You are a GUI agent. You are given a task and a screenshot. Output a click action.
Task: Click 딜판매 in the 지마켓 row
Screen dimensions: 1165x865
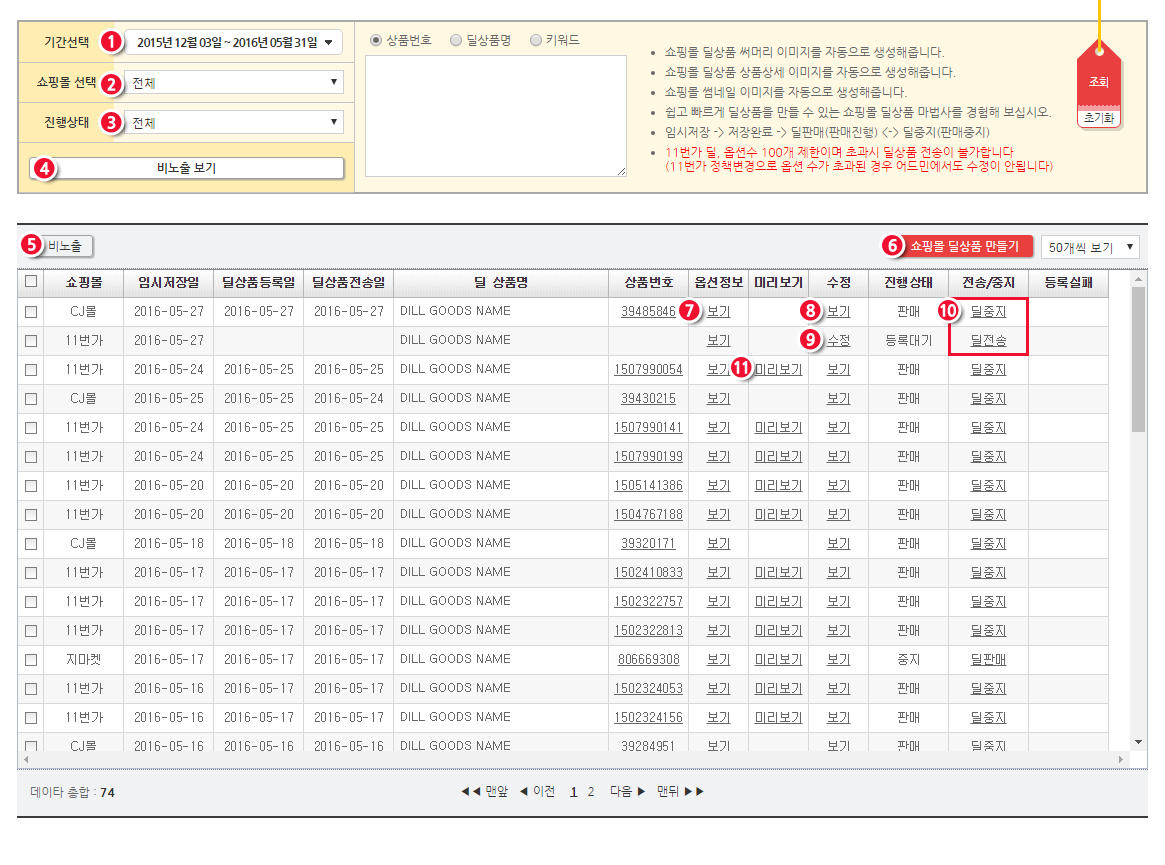pos(988,659)
